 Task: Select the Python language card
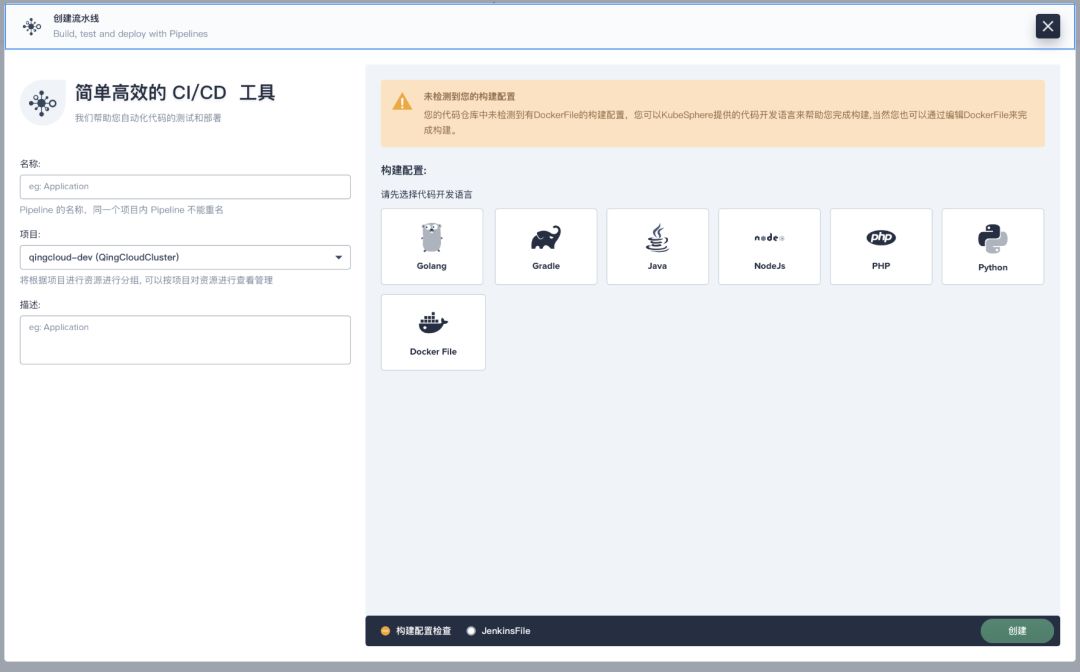point(993,246)
